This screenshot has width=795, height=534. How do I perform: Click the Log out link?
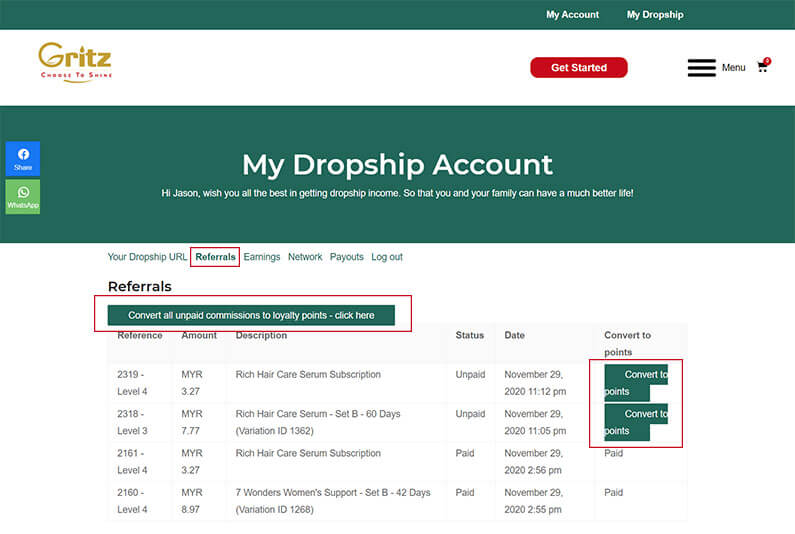click(387, 257)
